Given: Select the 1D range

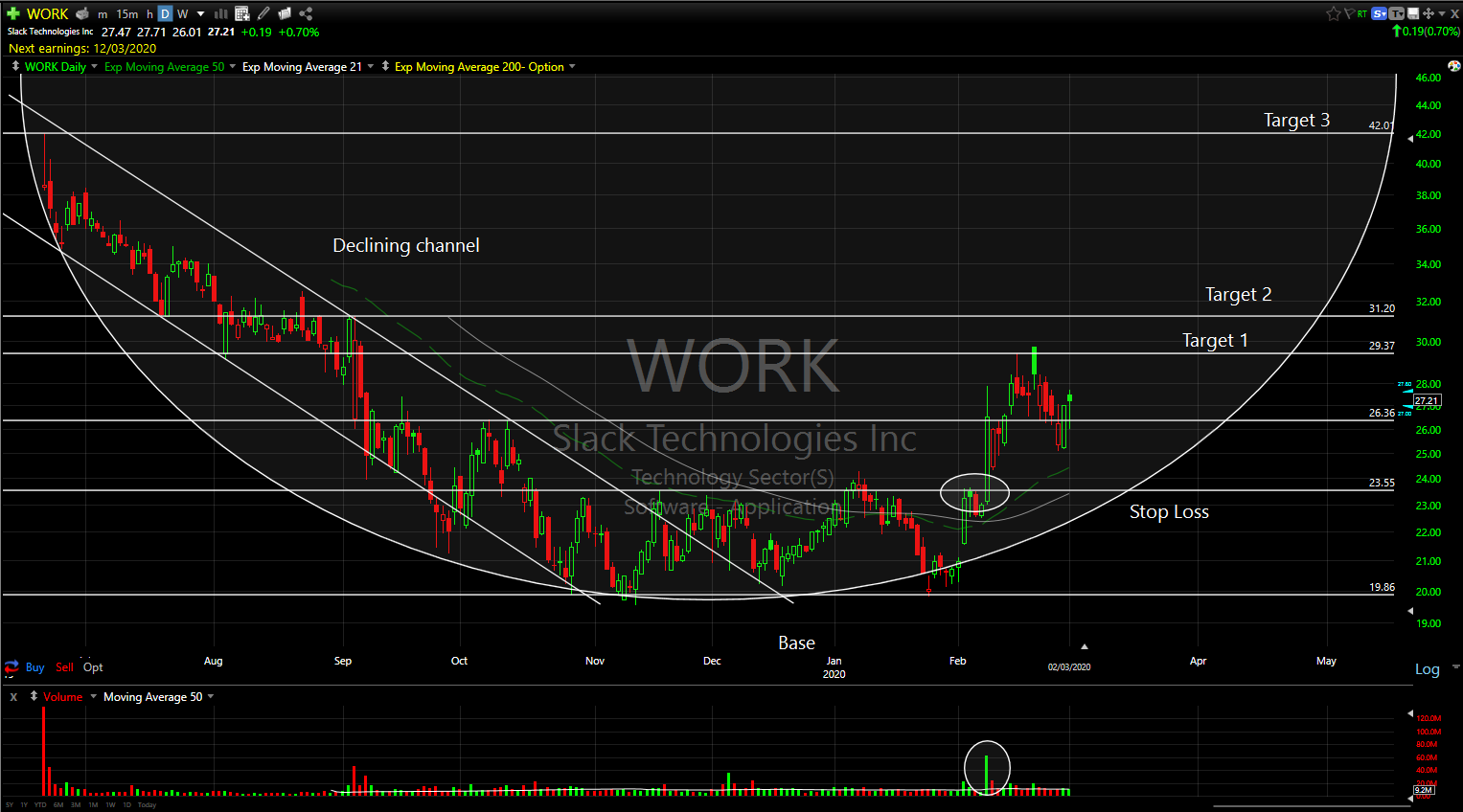Looking at the screenshot, I should (x=127, y=804).
